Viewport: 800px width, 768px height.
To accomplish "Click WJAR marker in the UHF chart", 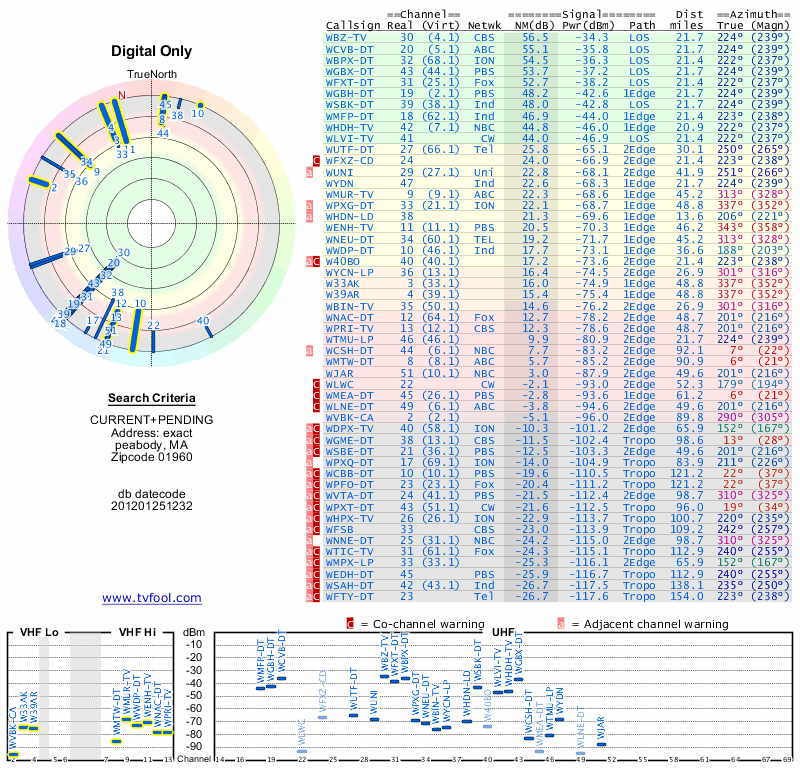I will coord(602,745).
